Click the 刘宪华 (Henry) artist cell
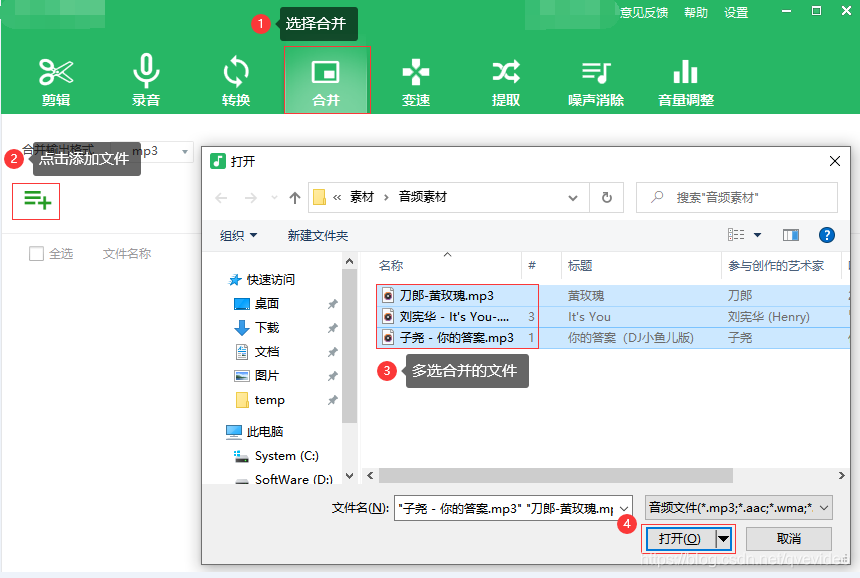Image resolution: width=860 pixels, height=578 pixels. [x=768, y=316]
